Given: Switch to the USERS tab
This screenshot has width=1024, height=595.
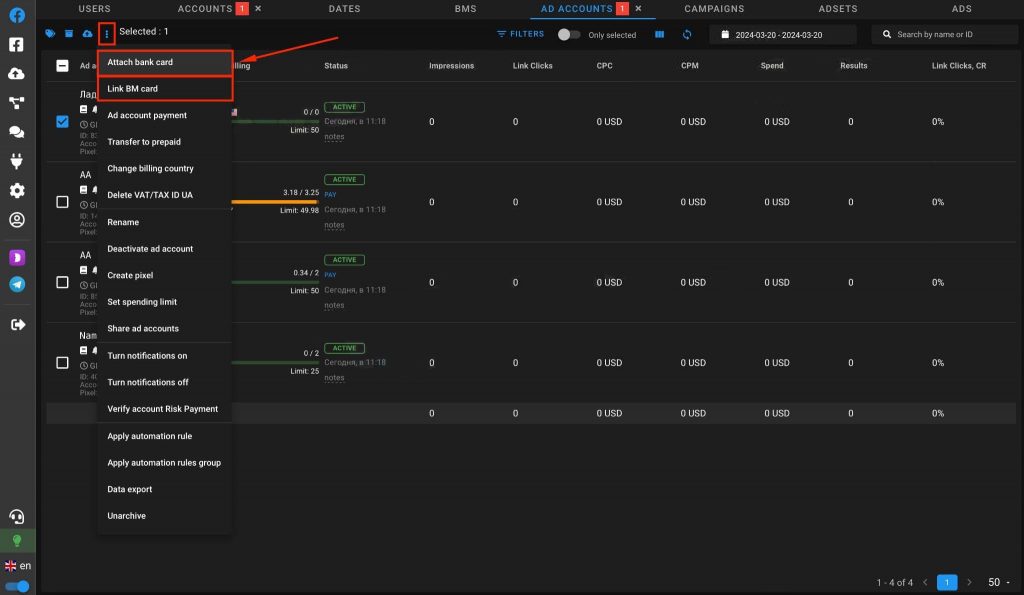Looking at the screenshot, I should point(95,8).
